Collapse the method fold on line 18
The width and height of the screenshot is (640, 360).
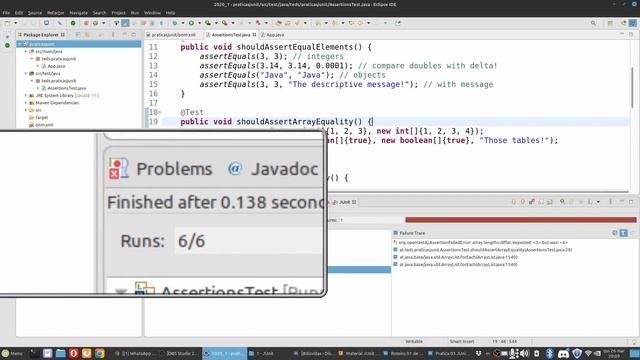pyautogui.click(x=160, y=112)
